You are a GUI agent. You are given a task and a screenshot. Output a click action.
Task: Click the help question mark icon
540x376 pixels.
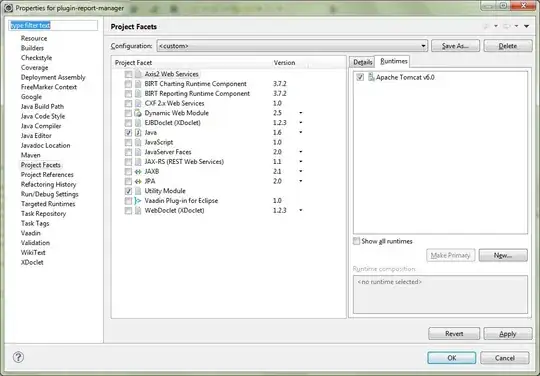click(x=18, y=357)
